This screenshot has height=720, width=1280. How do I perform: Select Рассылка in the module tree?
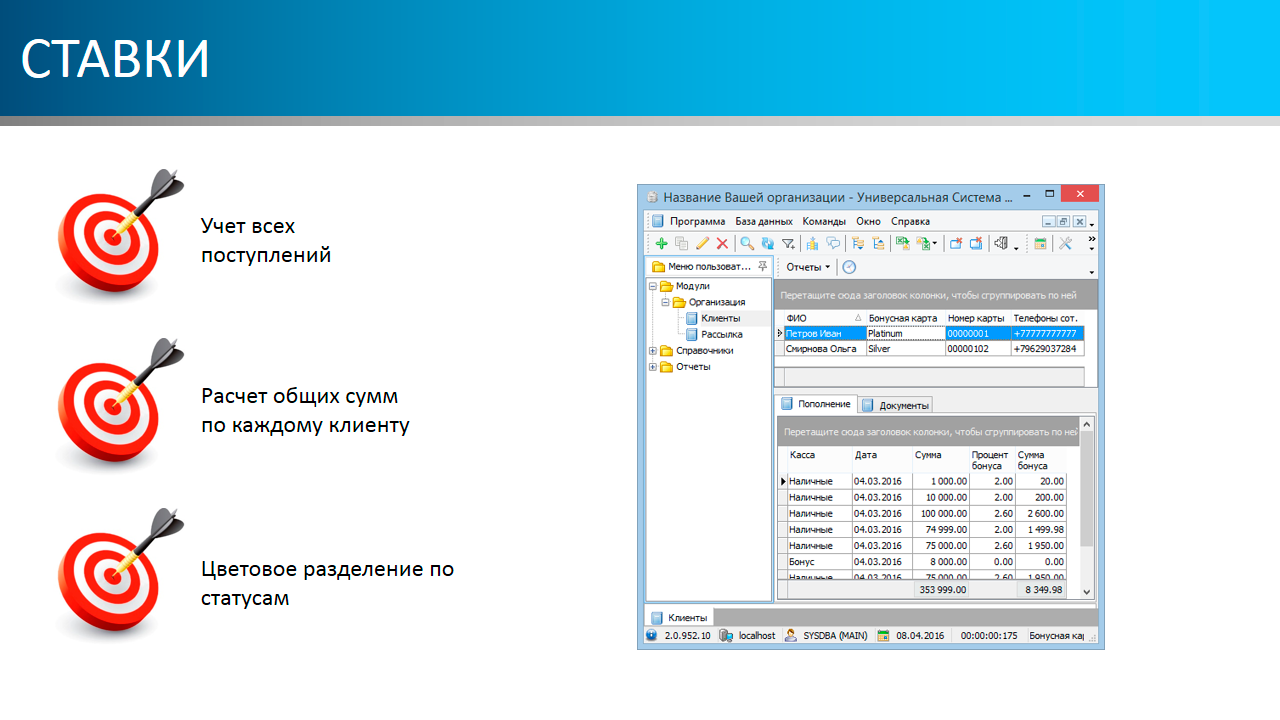721,335
